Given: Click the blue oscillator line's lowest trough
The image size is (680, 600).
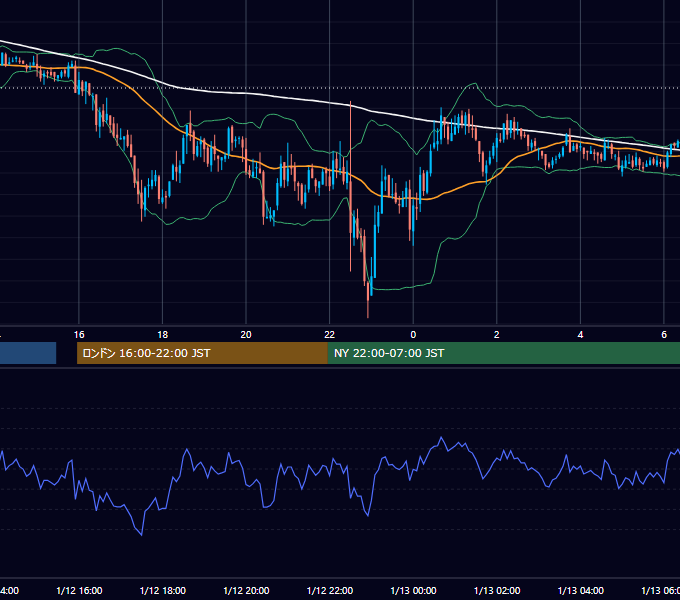Looking at the screenshot, I should [x=141, y=535].
